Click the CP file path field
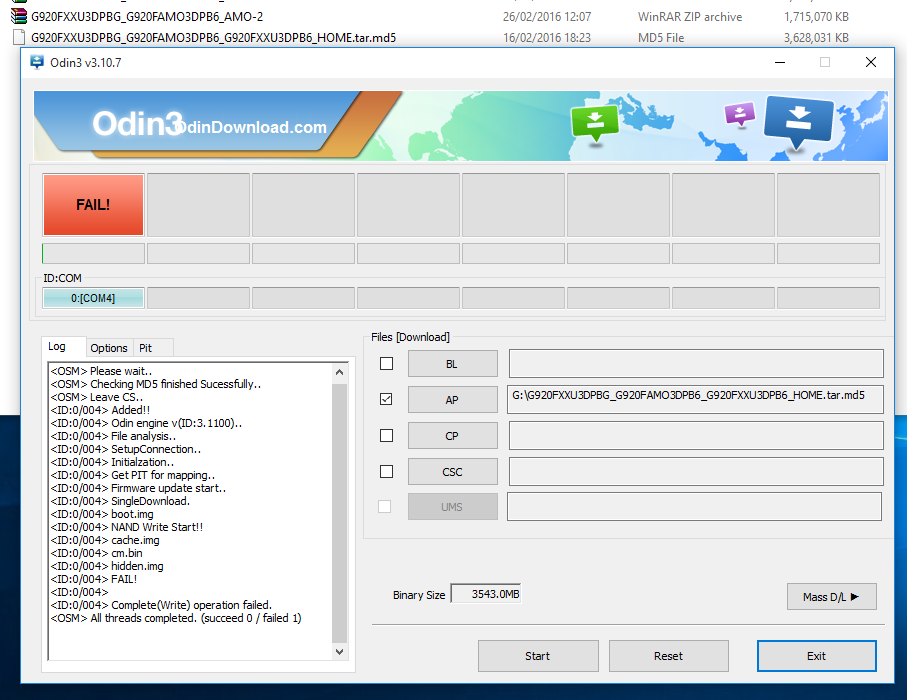Image resolution: width=907 pixels, height=700 pixels. tap(696, 436)
